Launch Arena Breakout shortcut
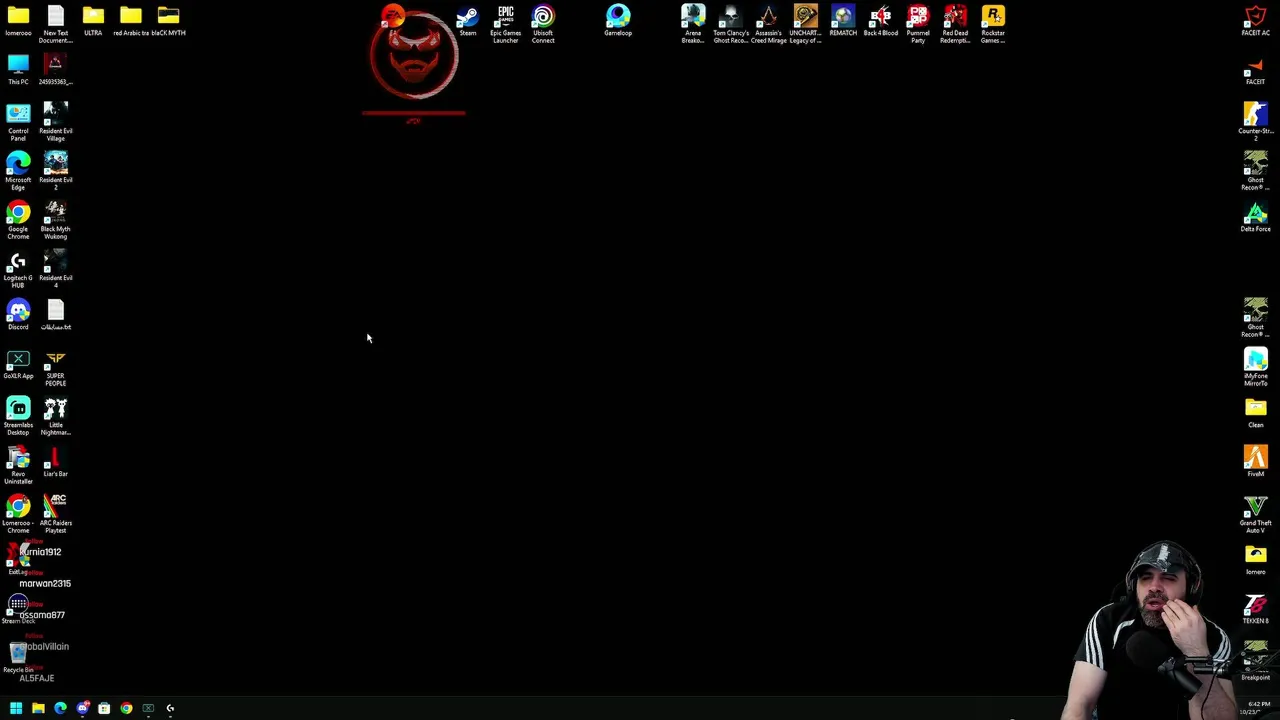Screen dimensions: 1280x720 pos(693,24)
